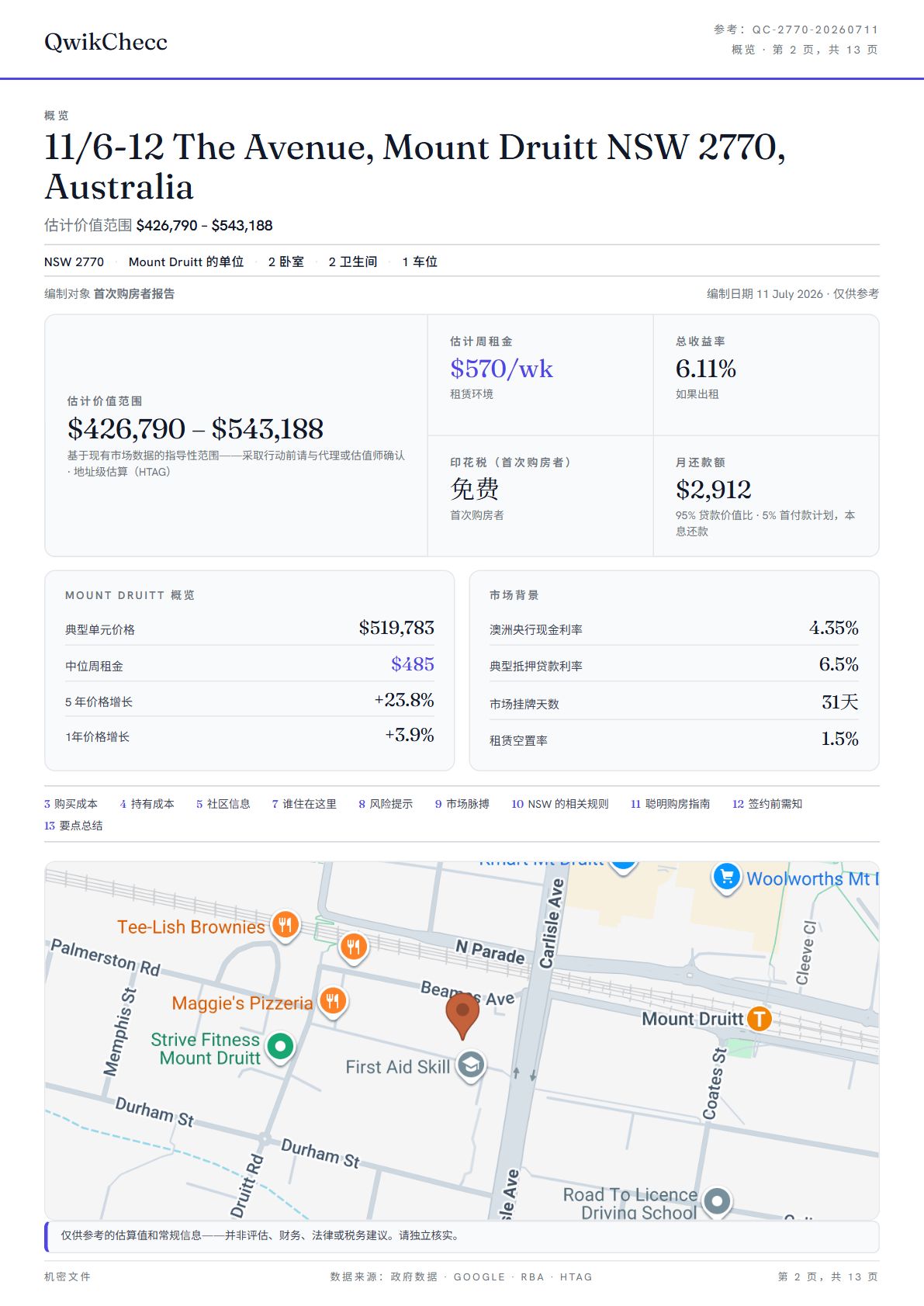The image size is (924, 1306).
Task: Click the property address heading
Action: 415,167
